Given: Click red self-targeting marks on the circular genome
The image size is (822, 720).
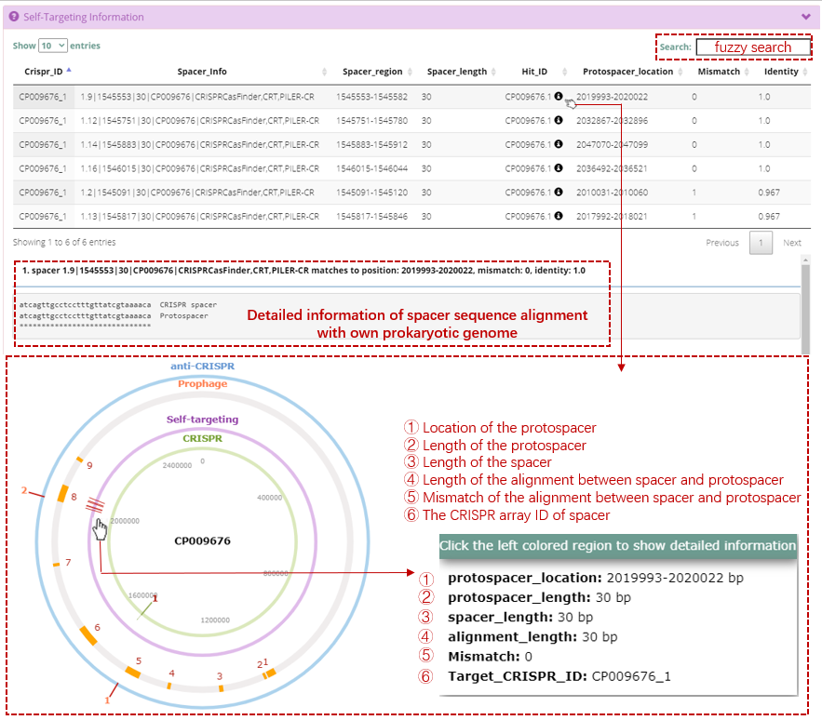Looking at the screenshot, I should pos(93,507).
